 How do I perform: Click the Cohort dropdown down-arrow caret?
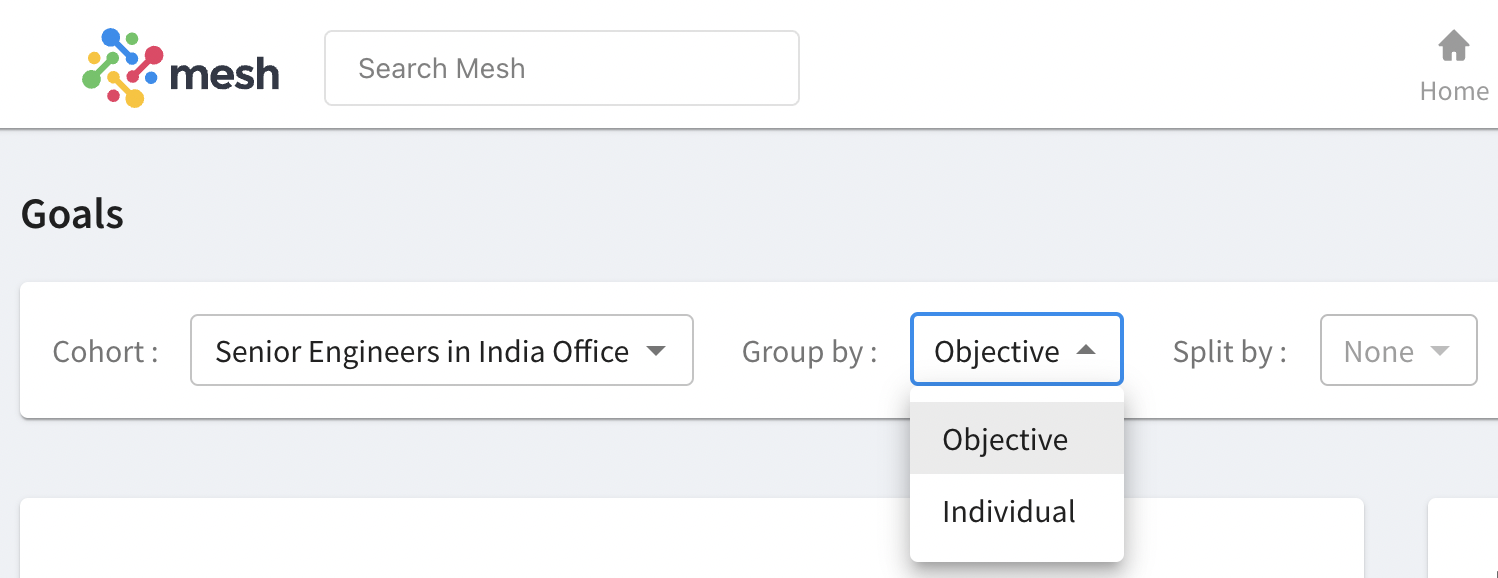pos(656,351)
